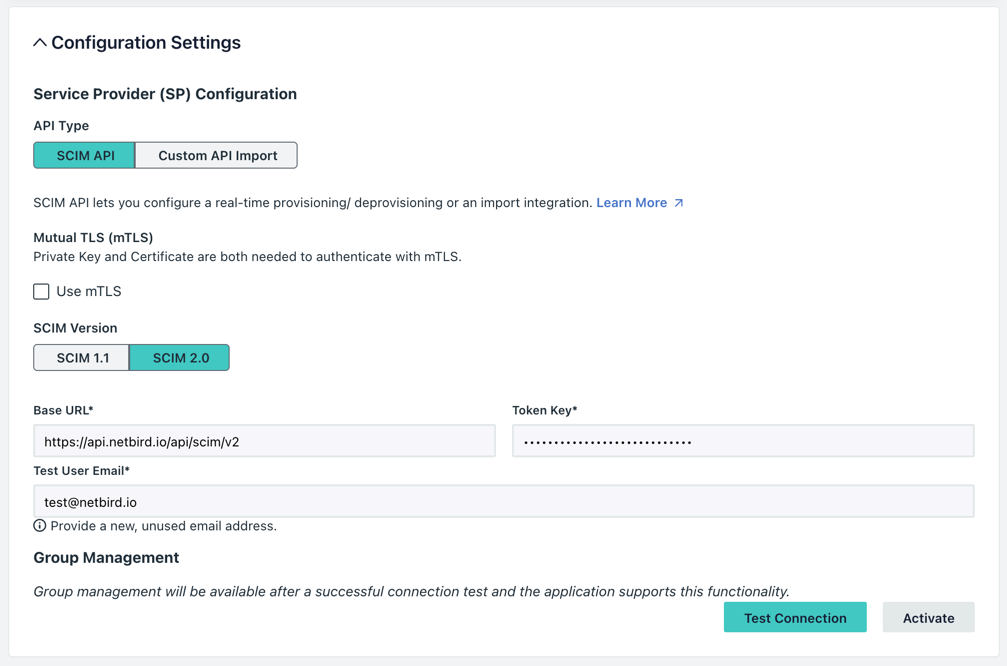Switch to Custom API Import
This screenshot has width=1007, height=666.
pos(216,155)
